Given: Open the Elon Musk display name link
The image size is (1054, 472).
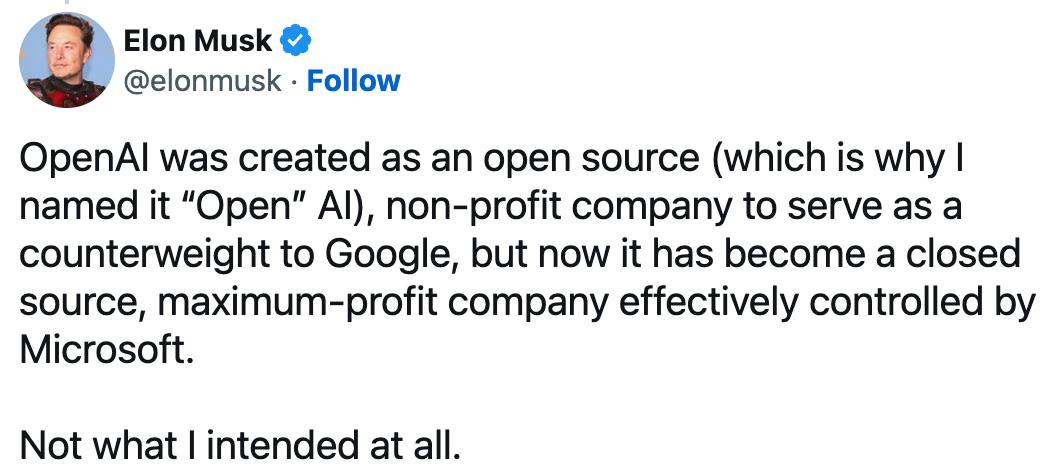Looking at the screenshot, I should click(197, 40).
